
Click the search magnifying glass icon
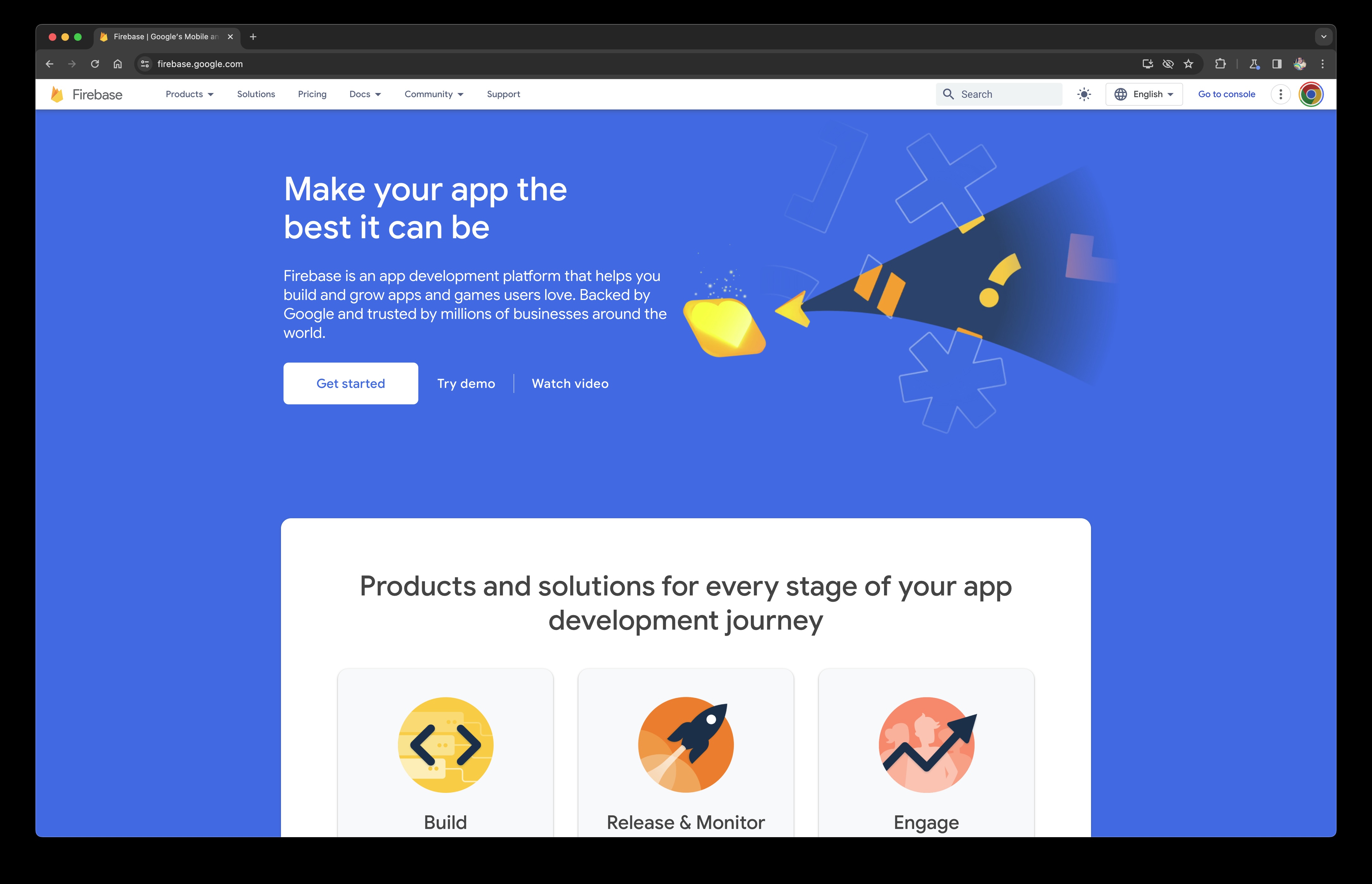[948, 94]
